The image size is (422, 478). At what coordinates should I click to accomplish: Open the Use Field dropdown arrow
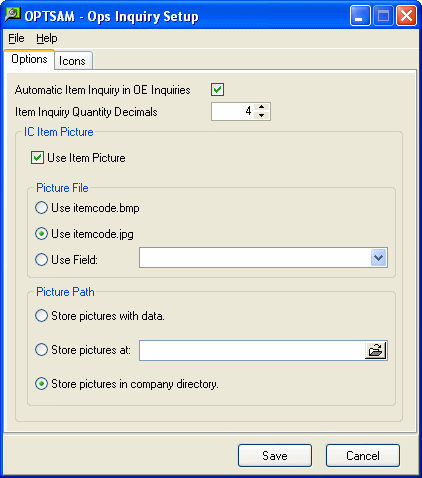[x=378, y=258]
